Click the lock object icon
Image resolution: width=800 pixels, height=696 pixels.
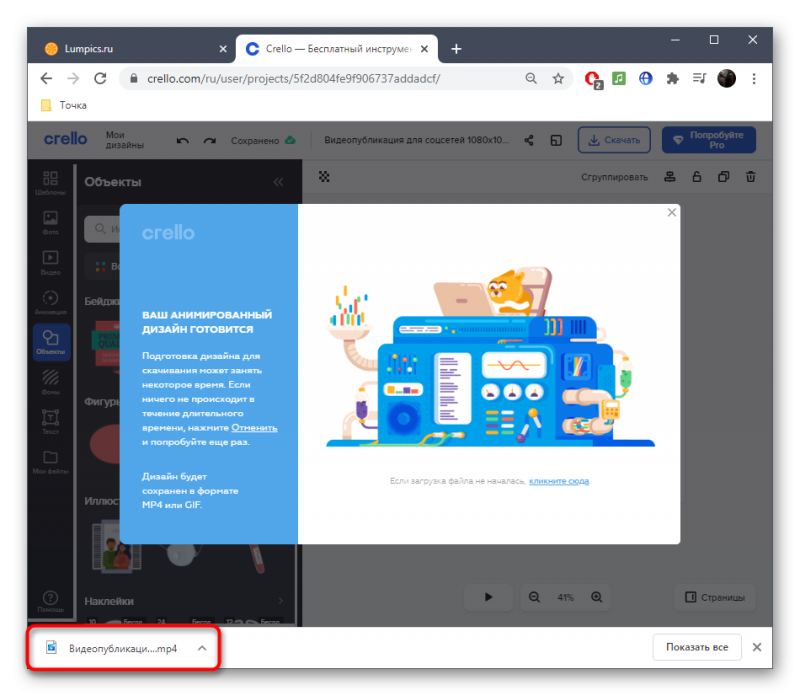[x=696, y=177]
